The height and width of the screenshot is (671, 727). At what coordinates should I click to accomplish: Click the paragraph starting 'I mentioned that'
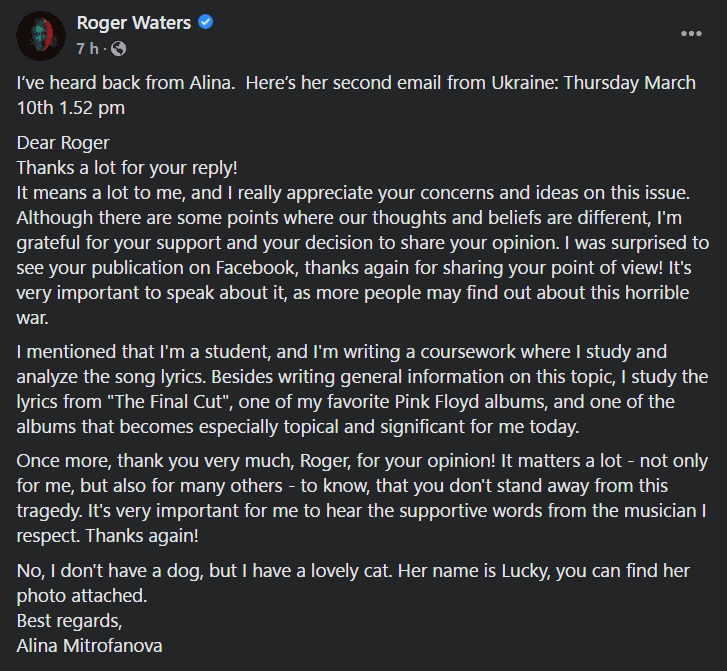[x=362, y=389]
